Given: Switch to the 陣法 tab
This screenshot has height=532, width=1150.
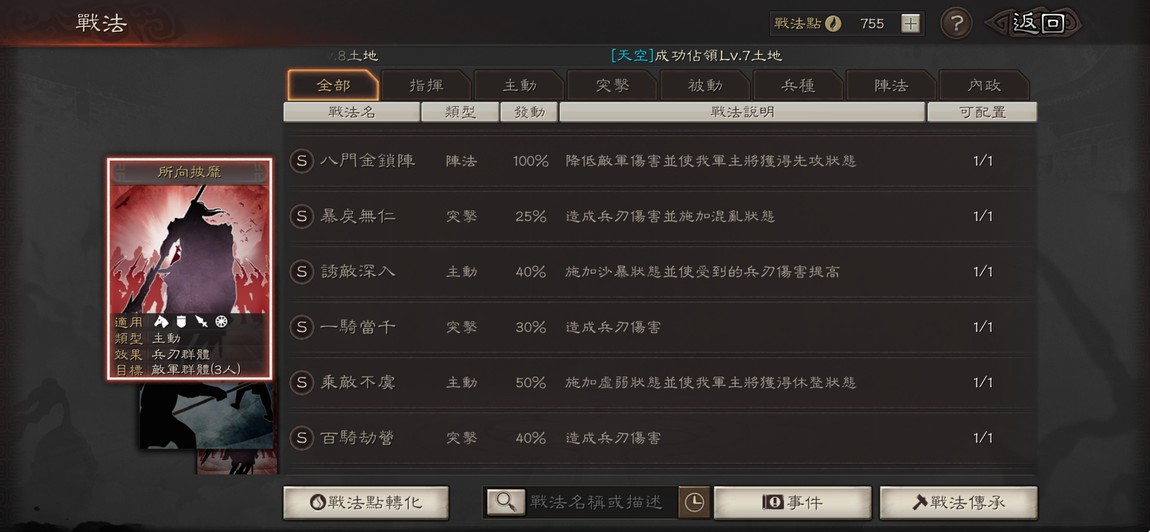Looking at the screenshot, I should [891, 85].
